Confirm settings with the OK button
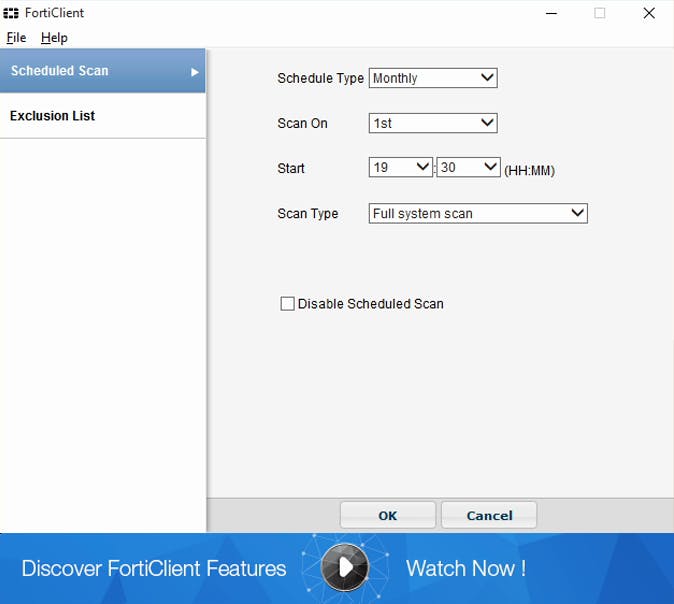The image size is (674, 604). point(388,515)
